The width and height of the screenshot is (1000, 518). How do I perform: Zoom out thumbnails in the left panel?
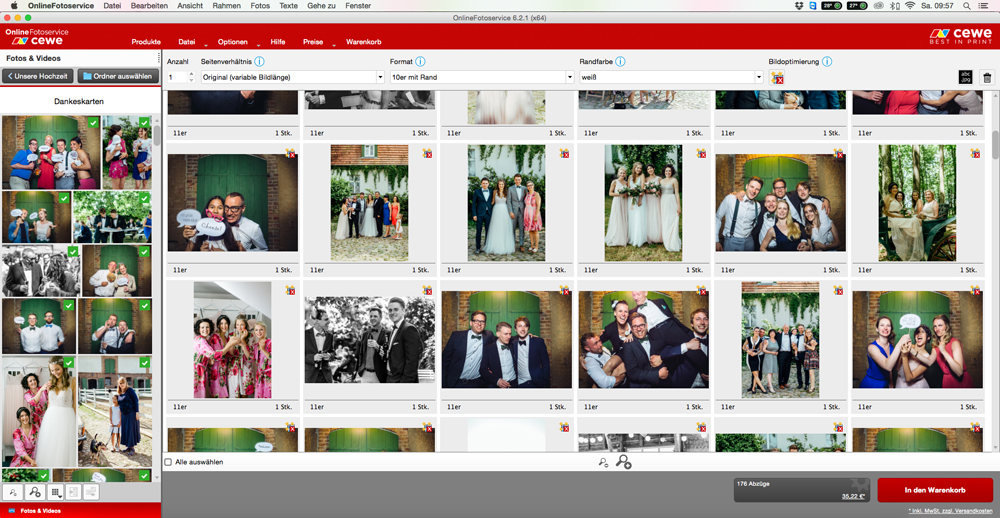click(x=13, y=492)
